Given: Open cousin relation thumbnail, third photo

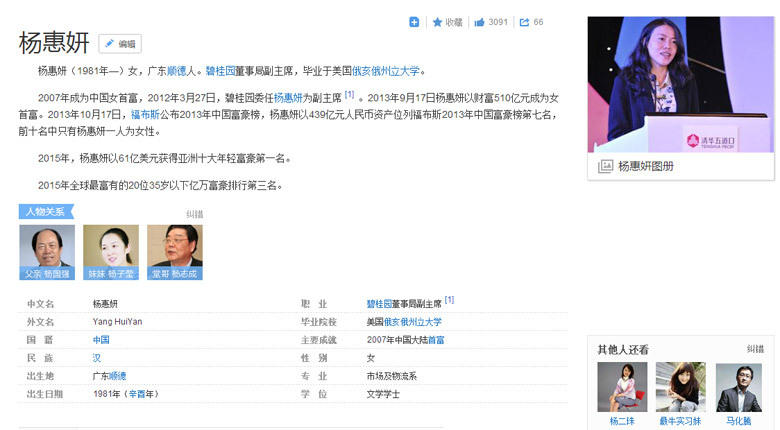Looking at the screenshot, I should (x=175, y=252).
